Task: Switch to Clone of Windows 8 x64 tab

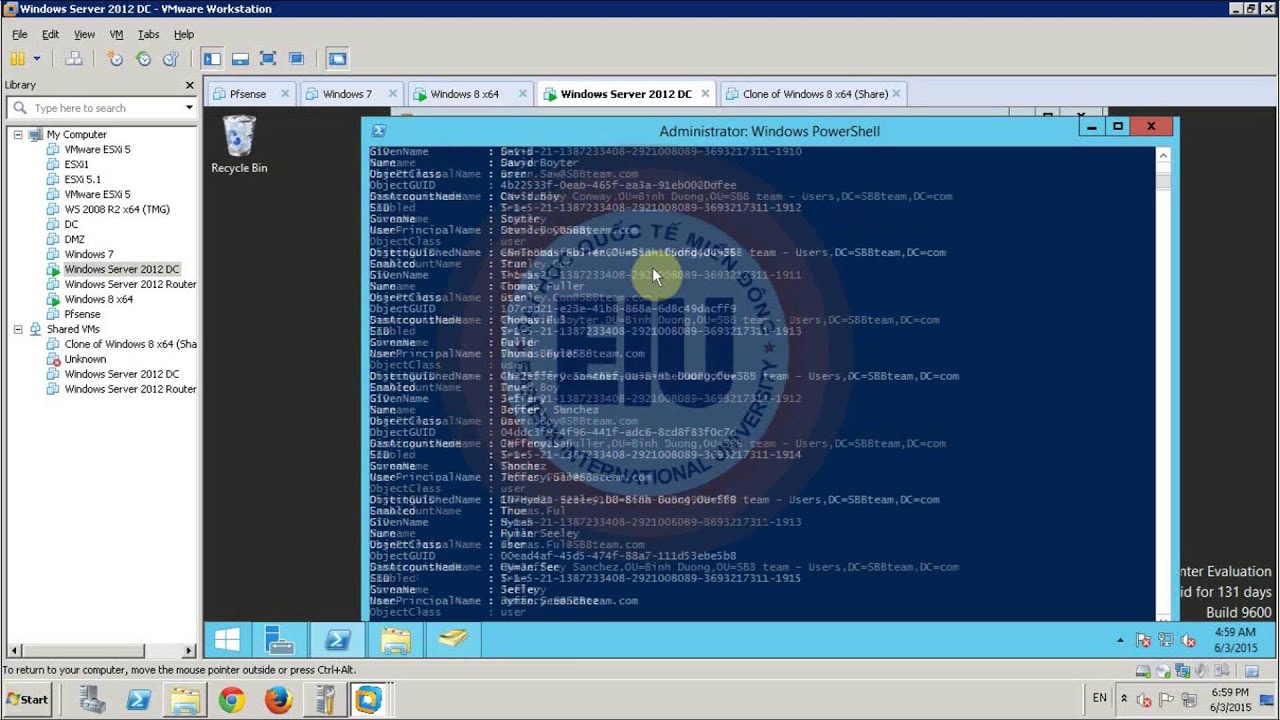Action: click(814, 94)
